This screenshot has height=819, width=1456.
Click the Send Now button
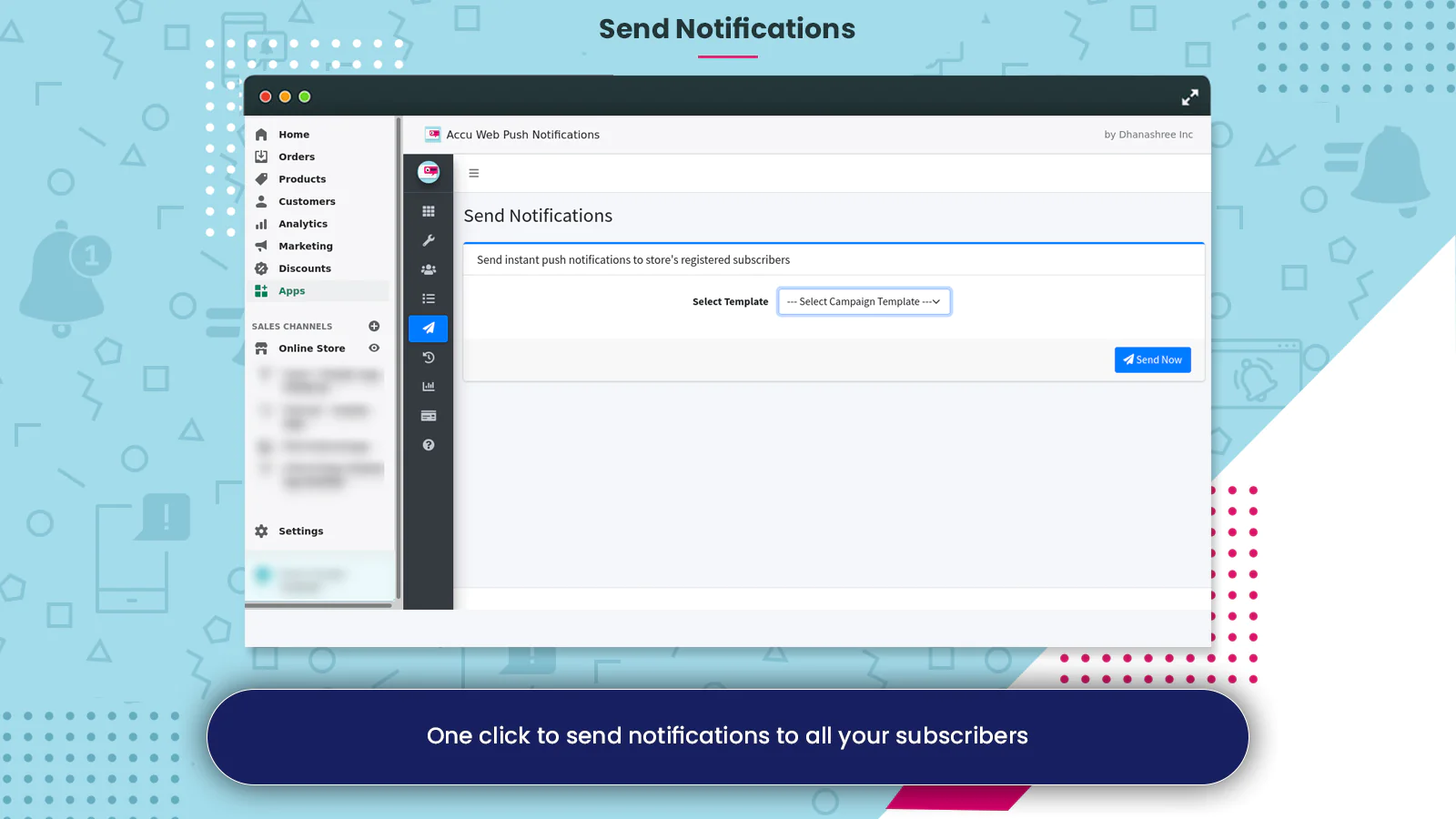pyautogui.click(x=1152, y=359)
